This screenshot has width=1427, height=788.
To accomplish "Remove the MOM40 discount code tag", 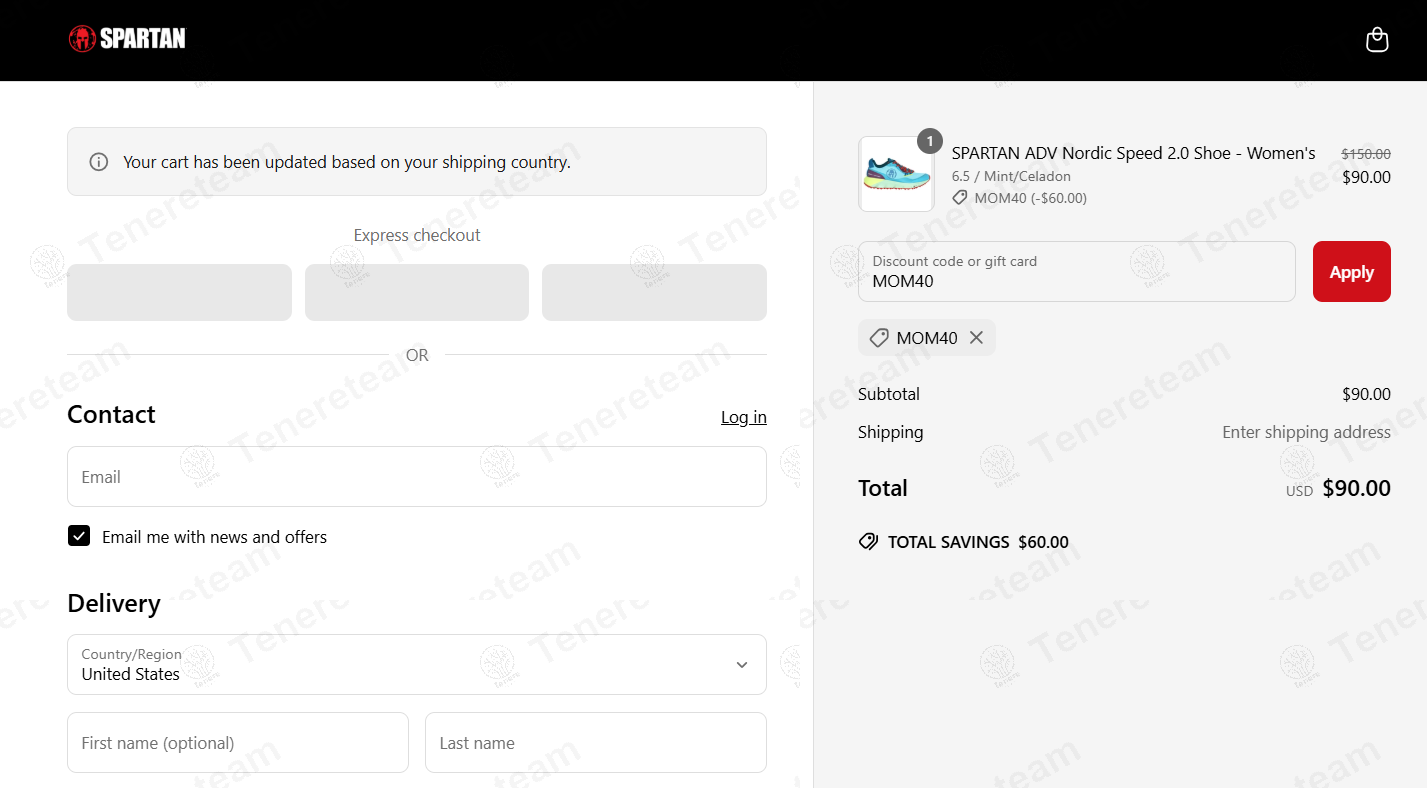I will 976,338.
